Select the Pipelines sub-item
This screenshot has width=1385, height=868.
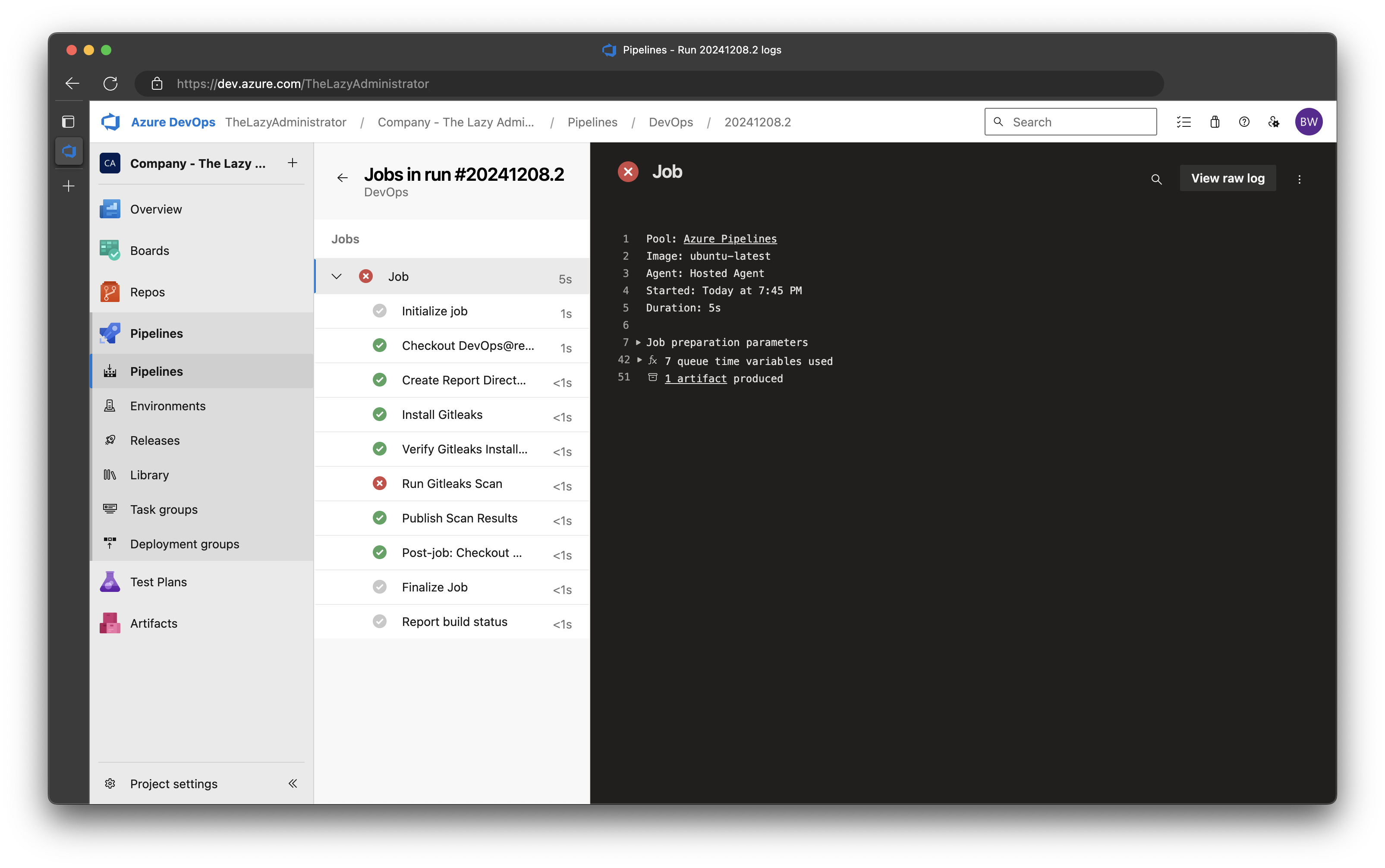click(x=201, y=371)
